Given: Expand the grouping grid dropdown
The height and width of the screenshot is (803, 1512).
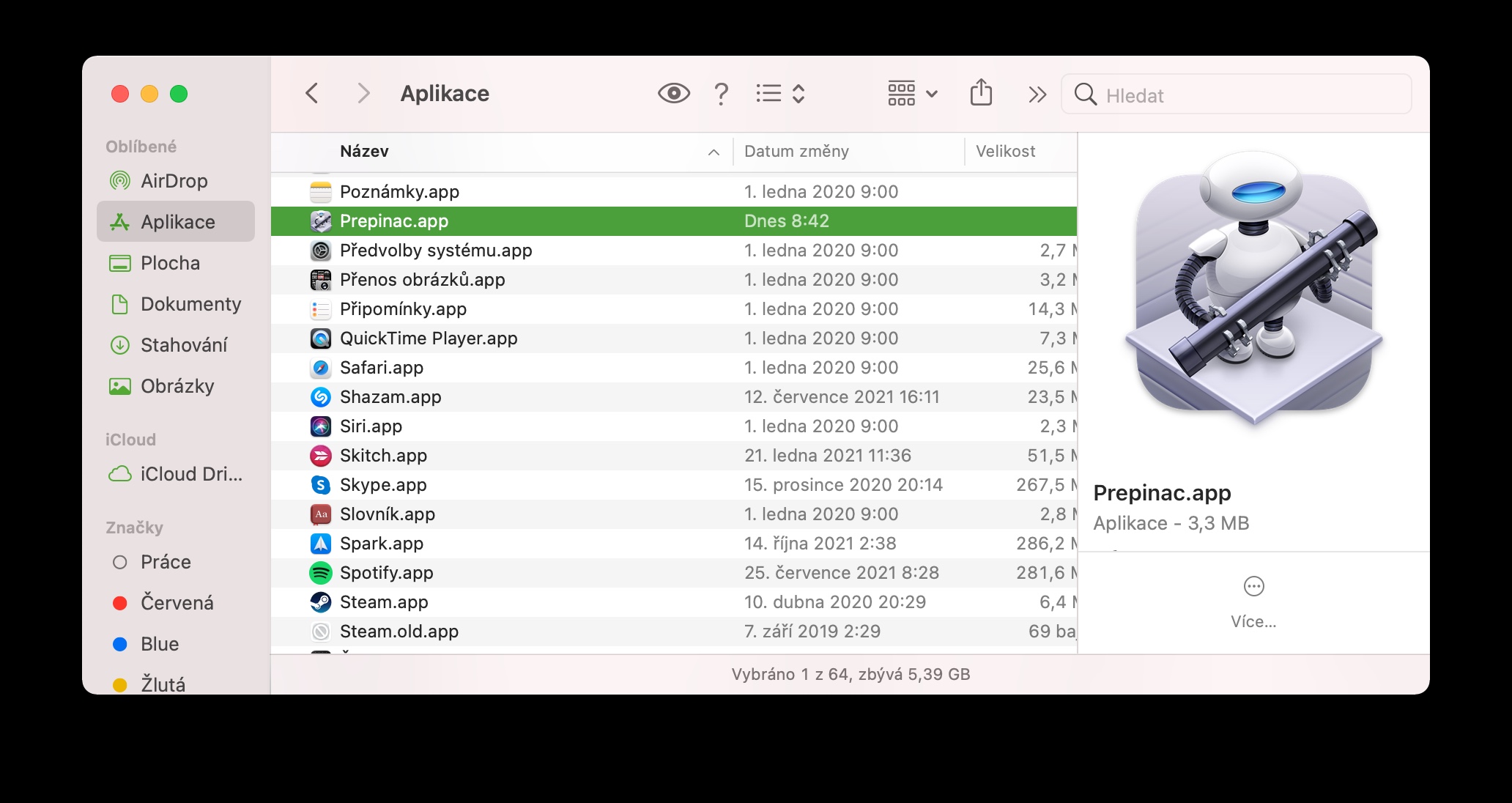Looking at the screenshot, I should coord(913,94).
